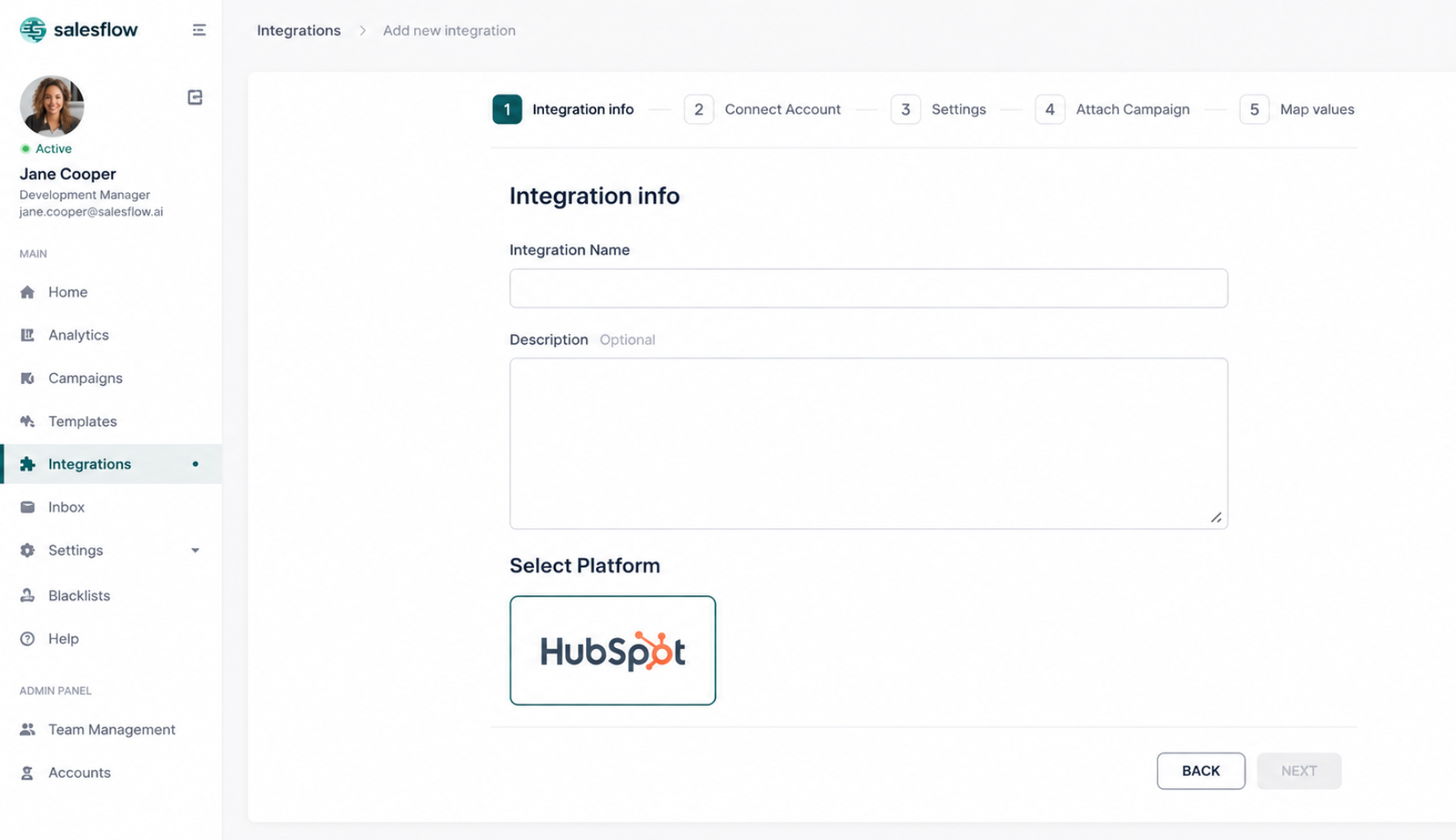Choose the HubSpot platform card
This screenshot has height=840, width=1456.
(612, 651)
